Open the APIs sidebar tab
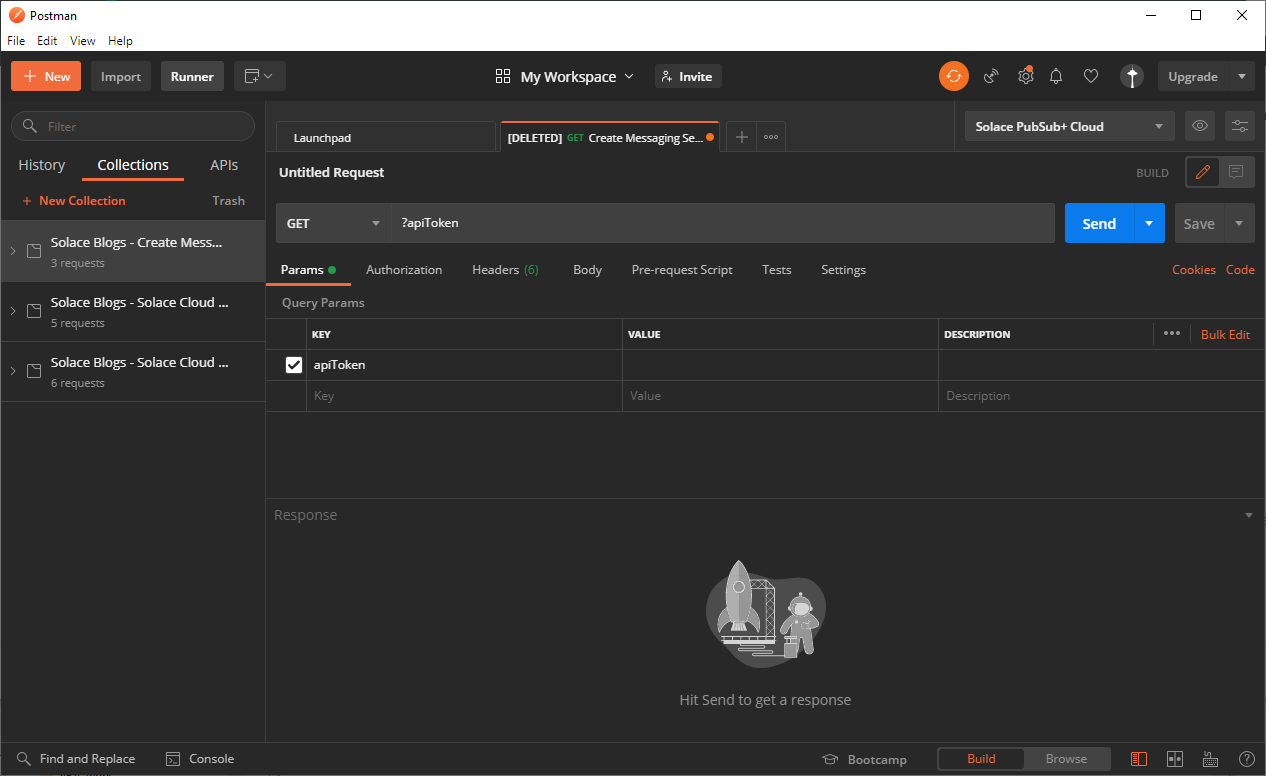Image resolution: width=1266 pixels, height=776 pixels. [x=224, y=165]
